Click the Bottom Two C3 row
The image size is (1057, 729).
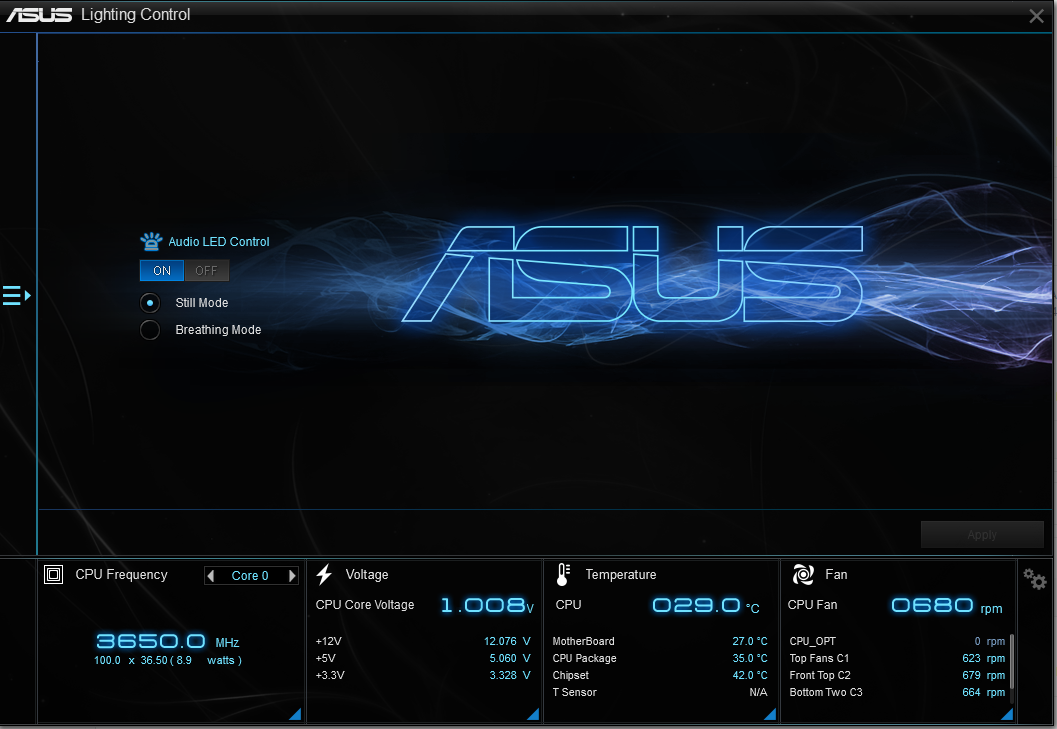(897, 692)
